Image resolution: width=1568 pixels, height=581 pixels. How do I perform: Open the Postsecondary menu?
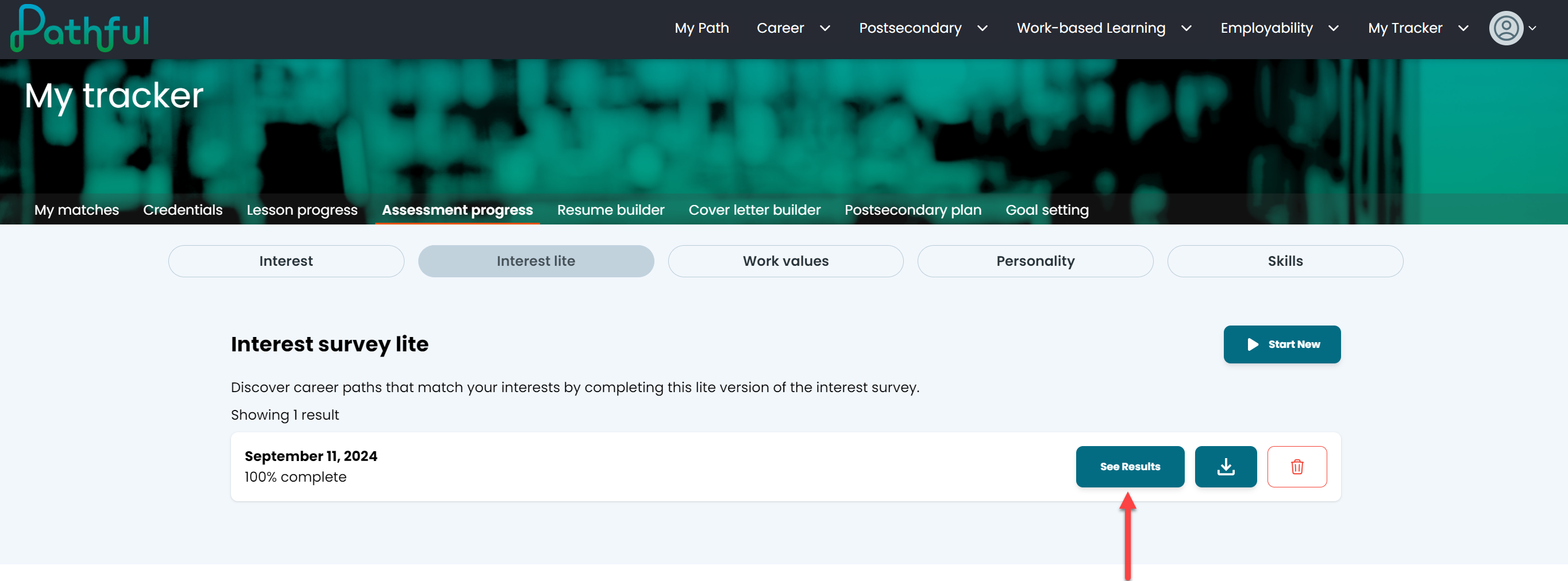(910, 28)
